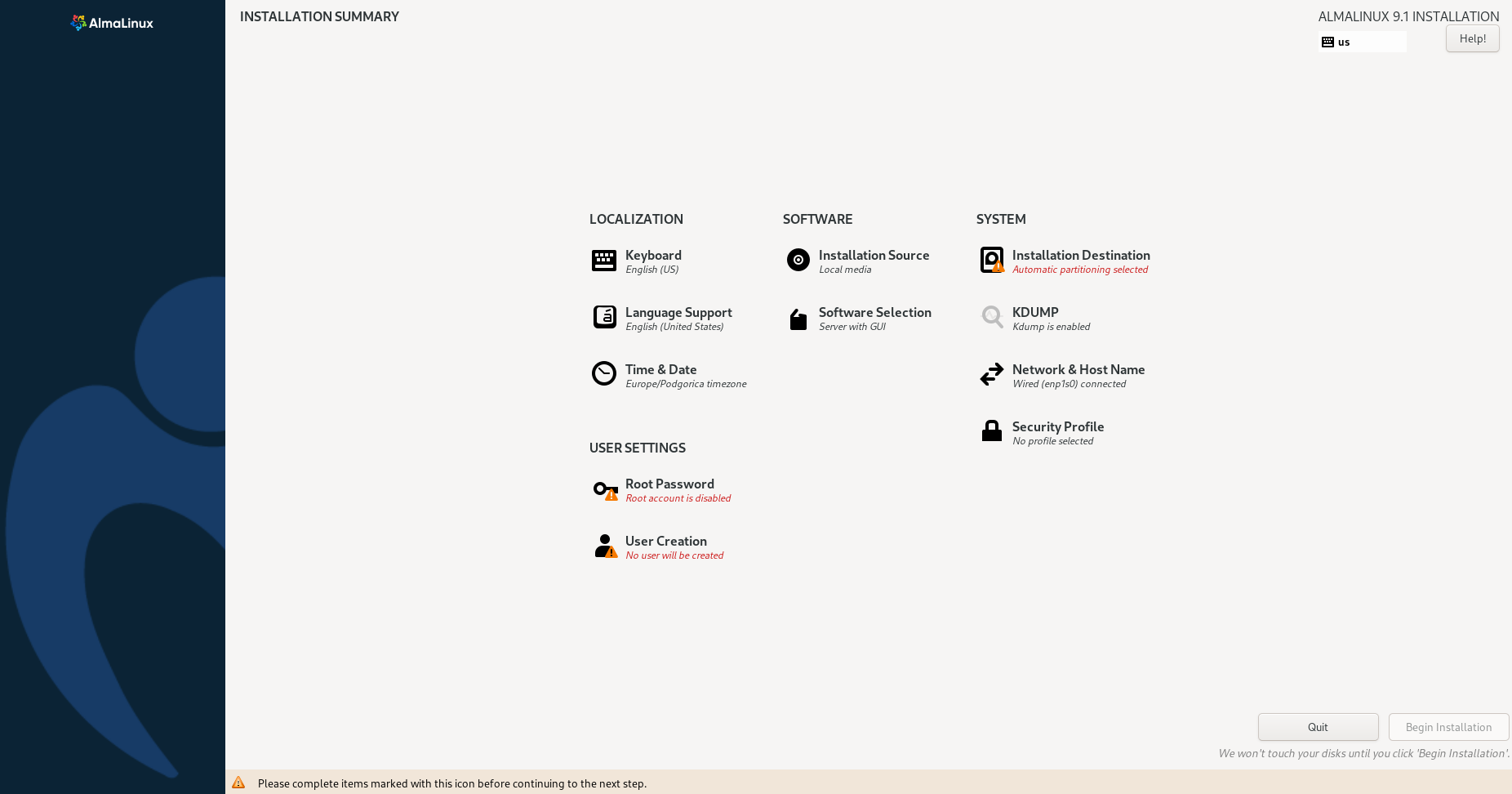
Task: Open Security Profile via the padlock icon
Action: click(991, 430)
